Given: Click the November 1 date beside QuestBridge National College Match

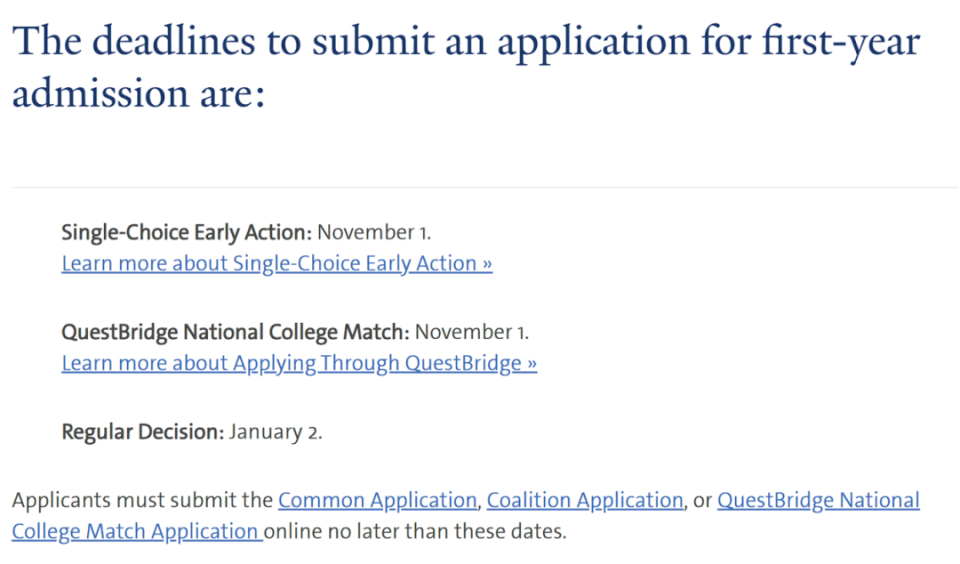Looking at the screenshot, I should [x=472, y=332].
